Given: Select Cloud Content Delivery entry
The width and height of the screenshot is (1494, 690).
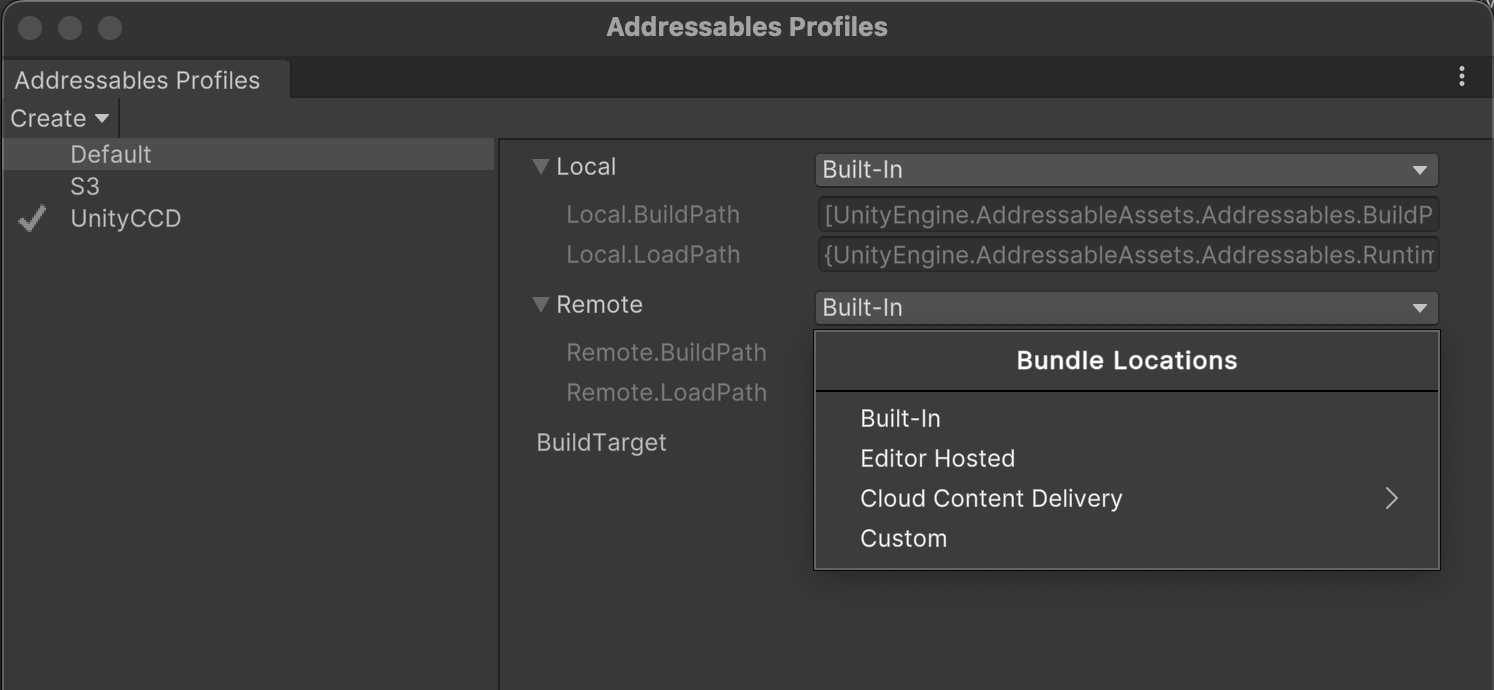Looking at the screenshot, I should [991, 498].
